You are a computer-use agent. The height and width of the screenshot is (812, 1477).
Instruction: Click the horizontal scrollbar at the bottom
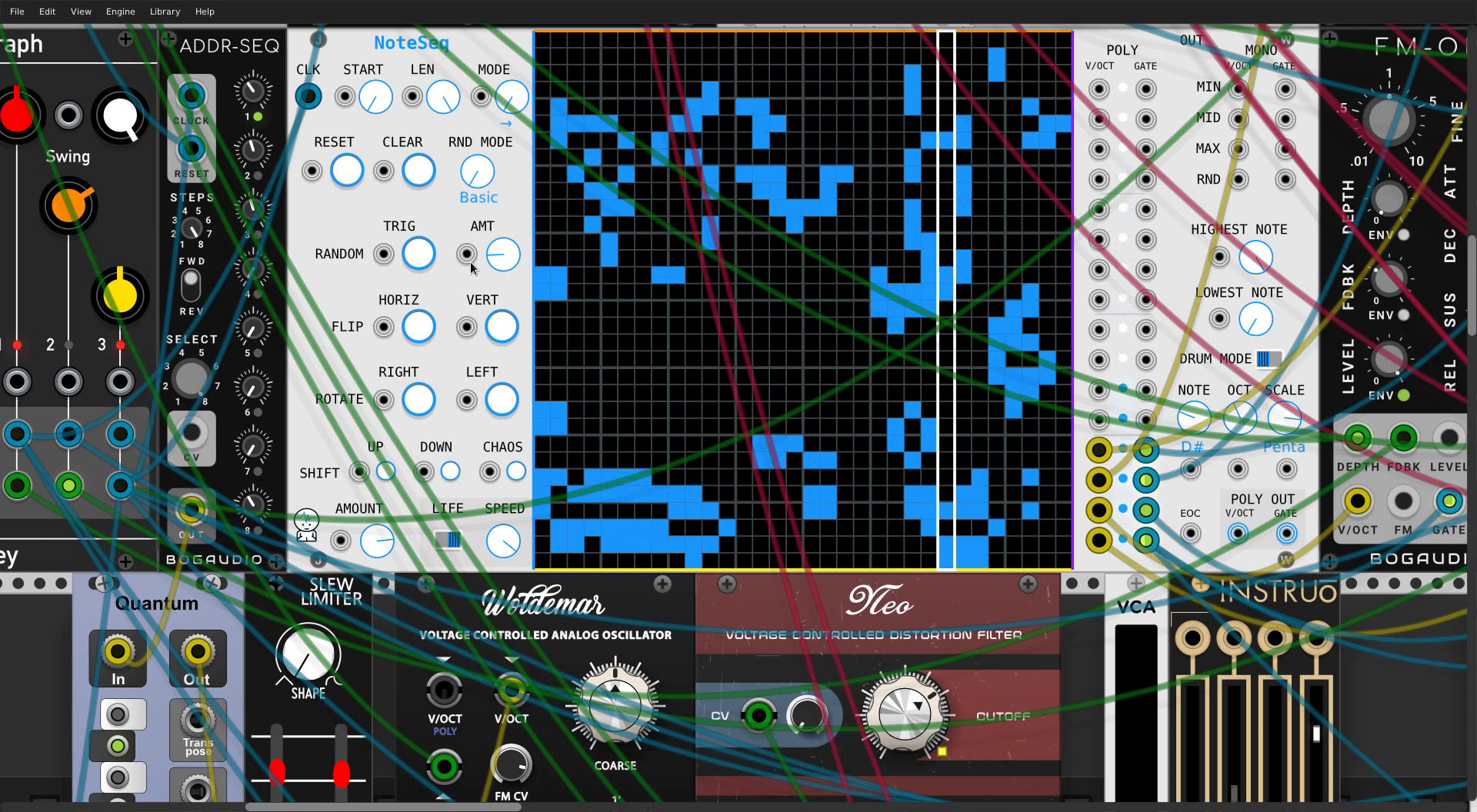click(x=383, y=807)
